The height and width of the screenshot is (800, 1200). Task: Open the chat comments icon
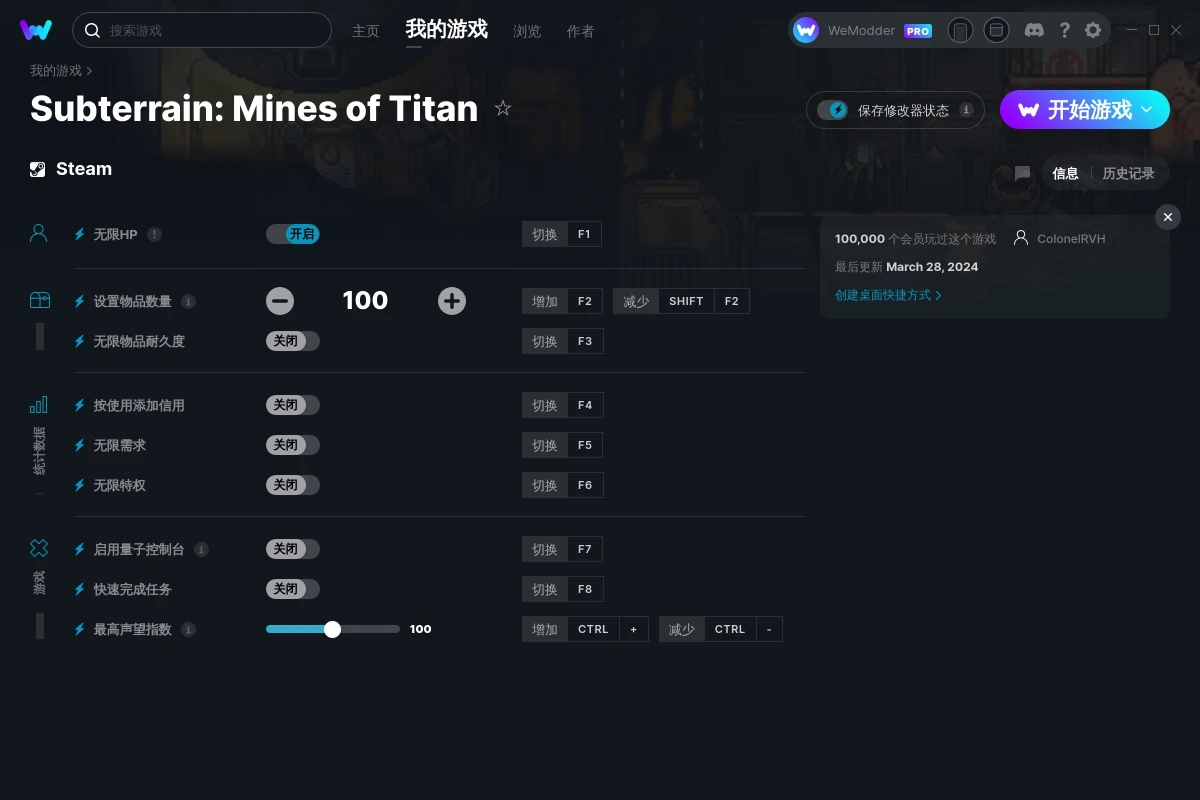click(1022, 173)
